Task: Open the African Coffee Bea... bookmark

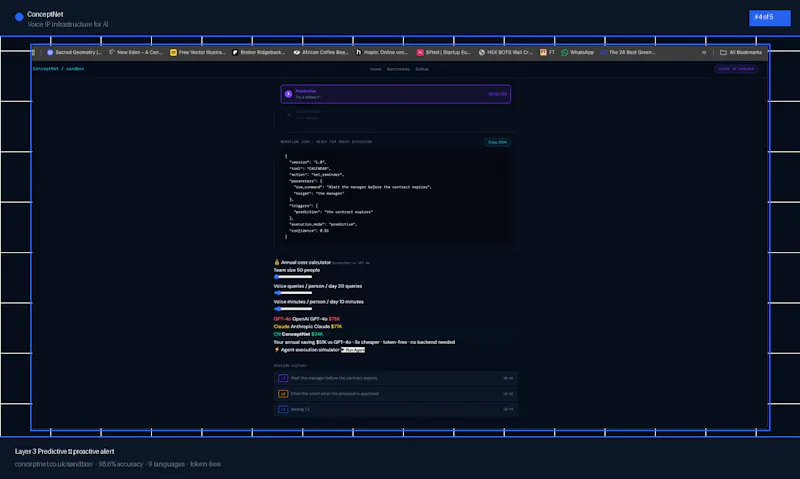Action: pyautogui.click(x=321, y=52)
